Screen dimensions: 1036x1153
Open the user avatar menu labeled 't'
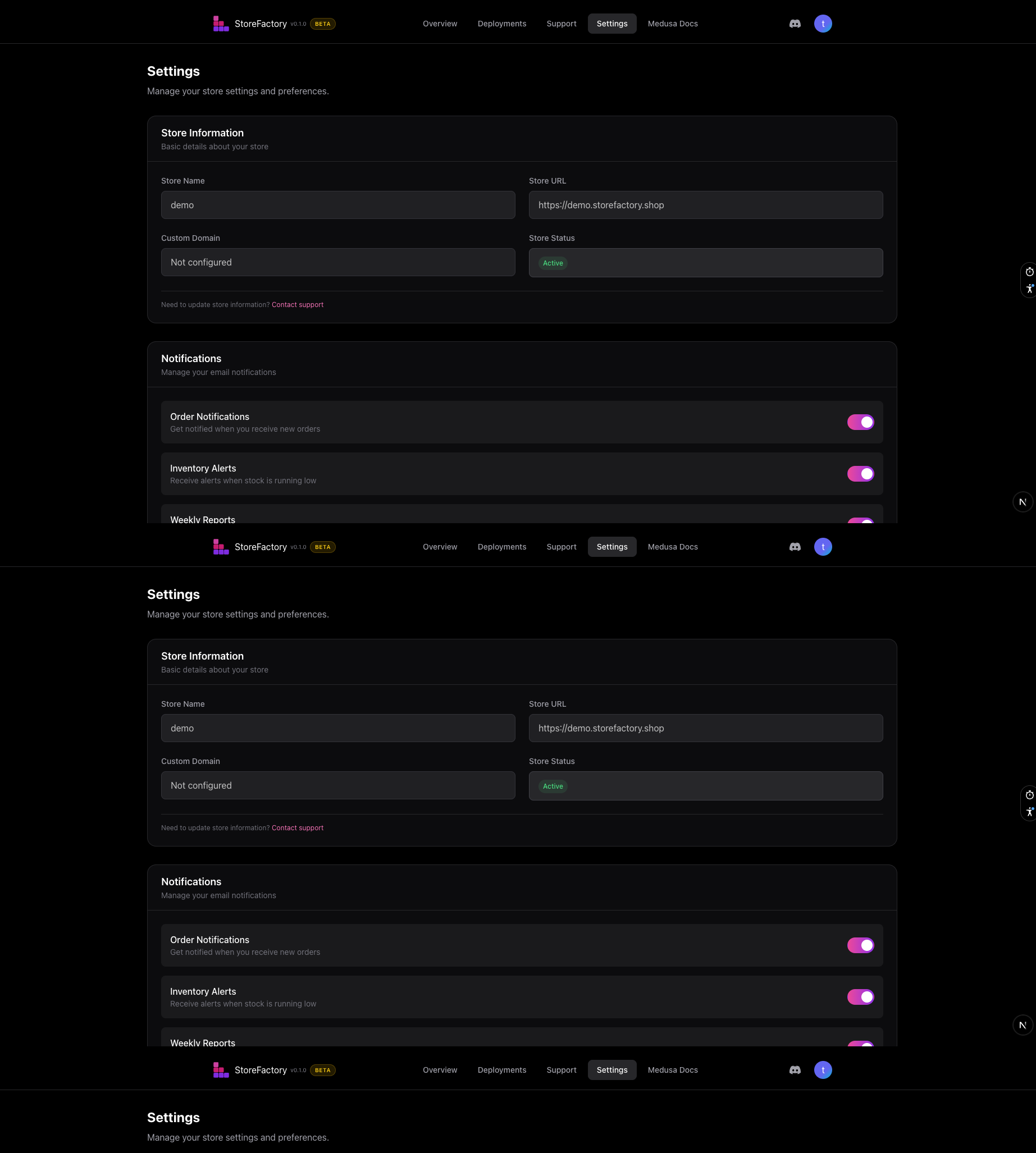click(823, 24)
